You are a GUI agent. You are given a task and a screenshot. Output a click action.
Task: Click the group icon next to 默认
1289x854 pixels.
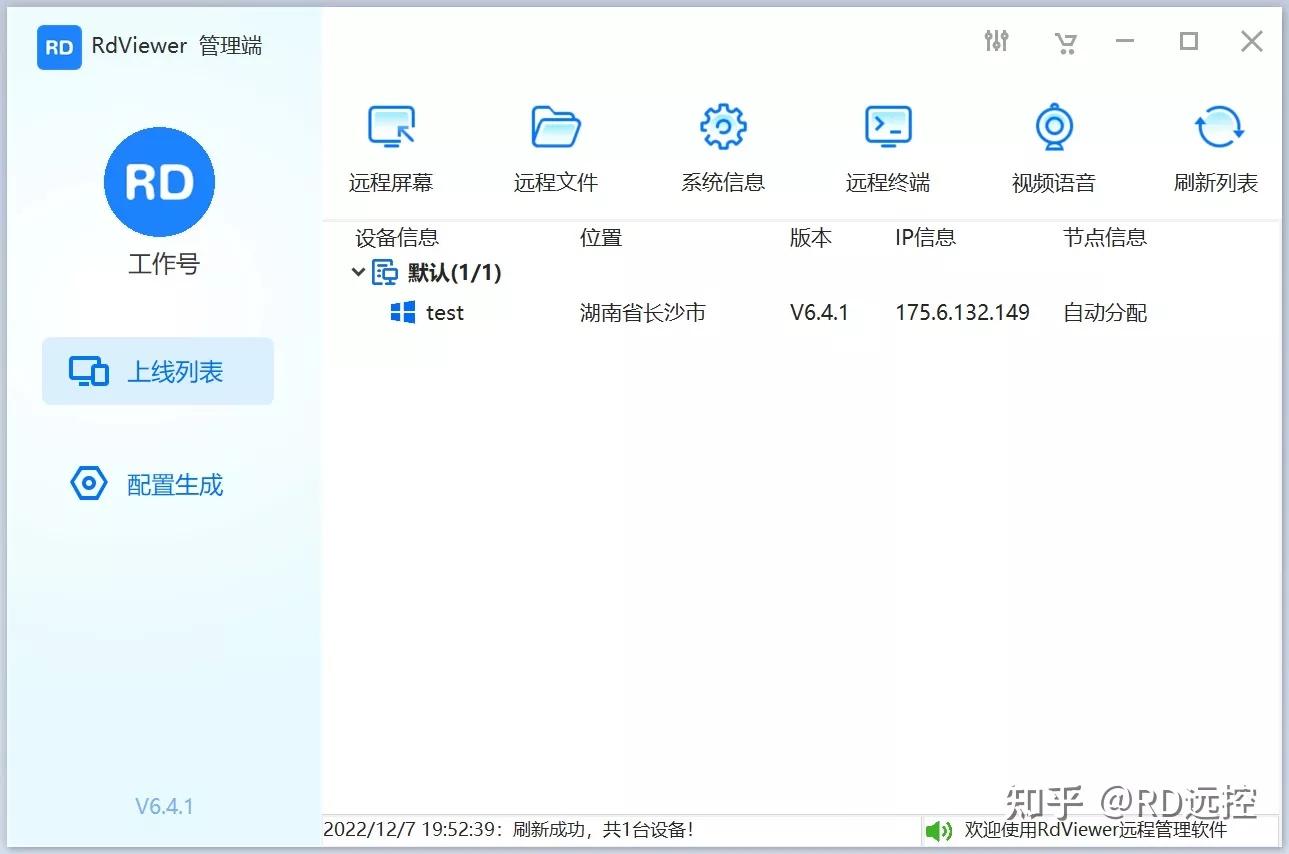click(x=383, y=271)
